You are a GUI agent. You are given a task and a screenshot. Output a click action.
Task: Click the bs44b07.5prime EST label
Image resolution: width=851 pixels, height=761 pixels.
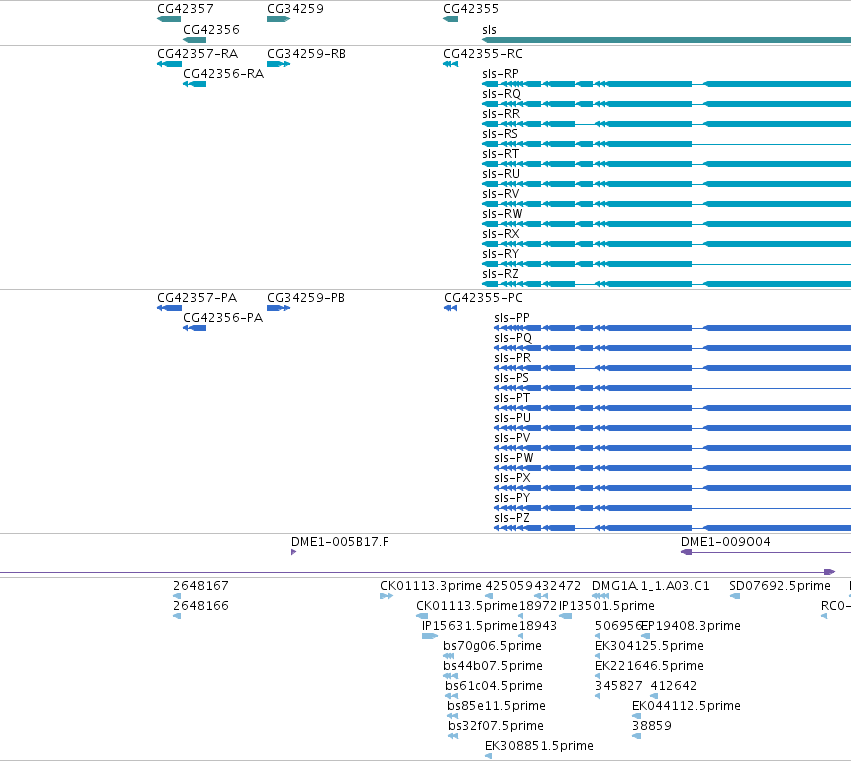pyautogui.click(x=493, y=666)
